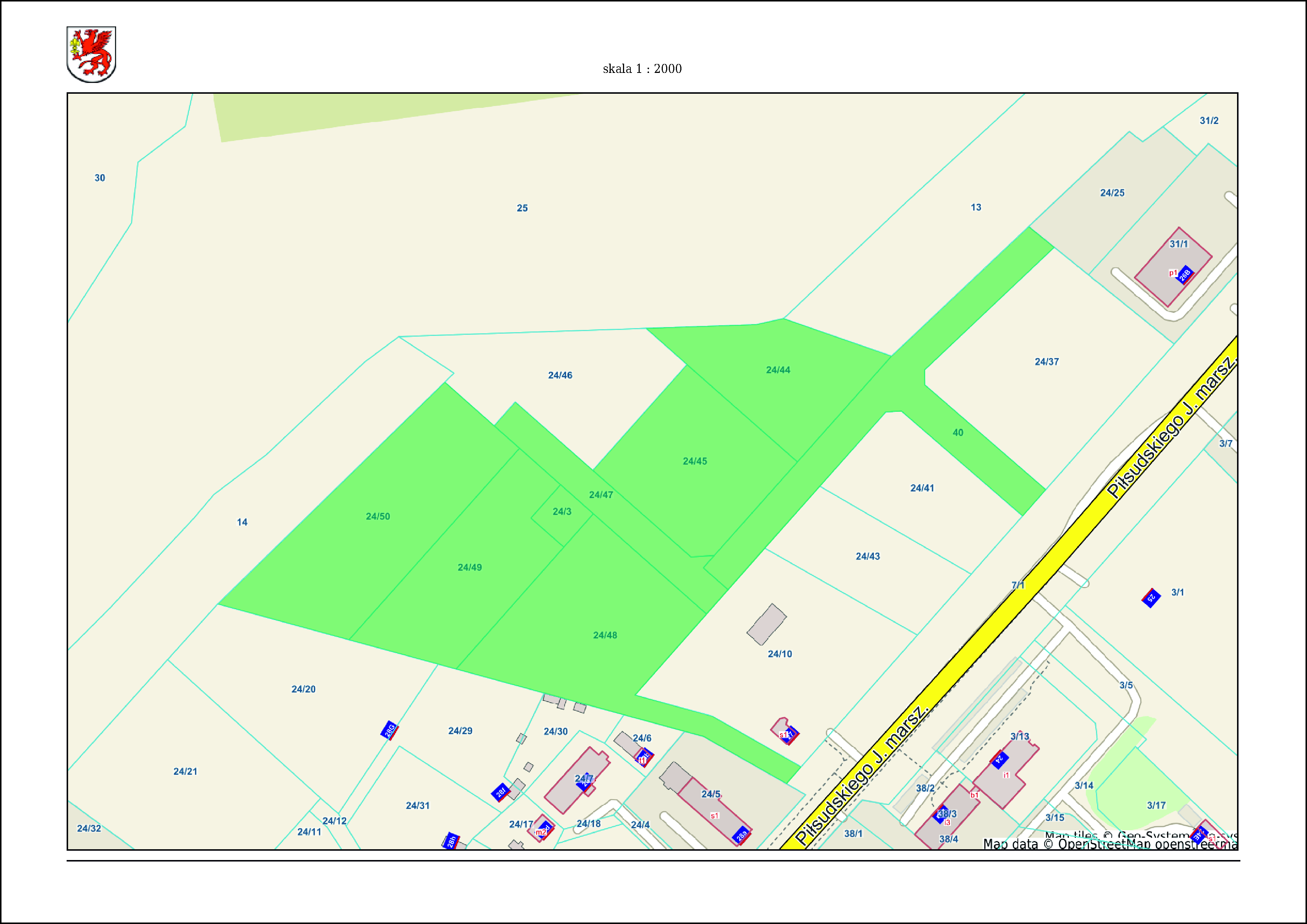Select green parcel labeled 24/44
Viewport: 1307px width, 924px height.
777,370
